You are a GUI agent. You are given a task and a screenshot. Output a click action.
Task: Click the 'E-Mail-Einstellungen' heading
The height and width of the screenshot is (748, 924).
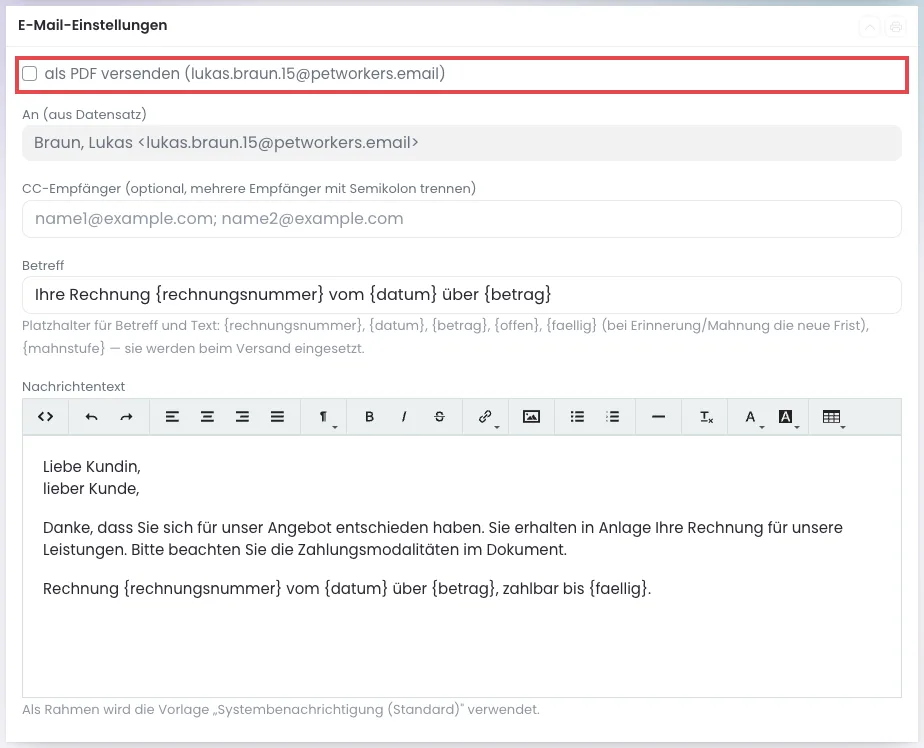(x=93, y=25)
